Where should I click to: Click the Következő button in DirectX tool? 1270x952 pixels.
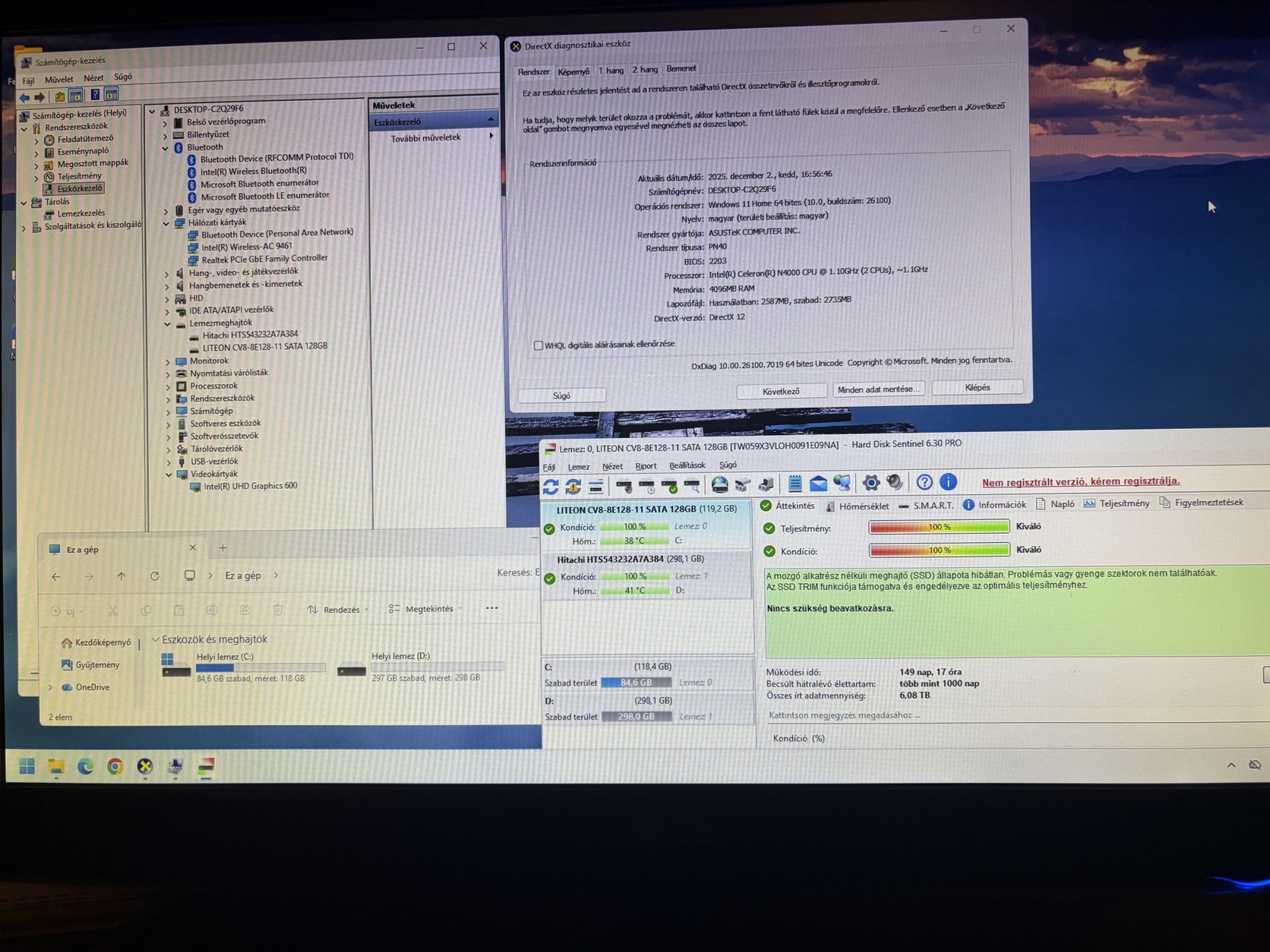pos(781,392)
